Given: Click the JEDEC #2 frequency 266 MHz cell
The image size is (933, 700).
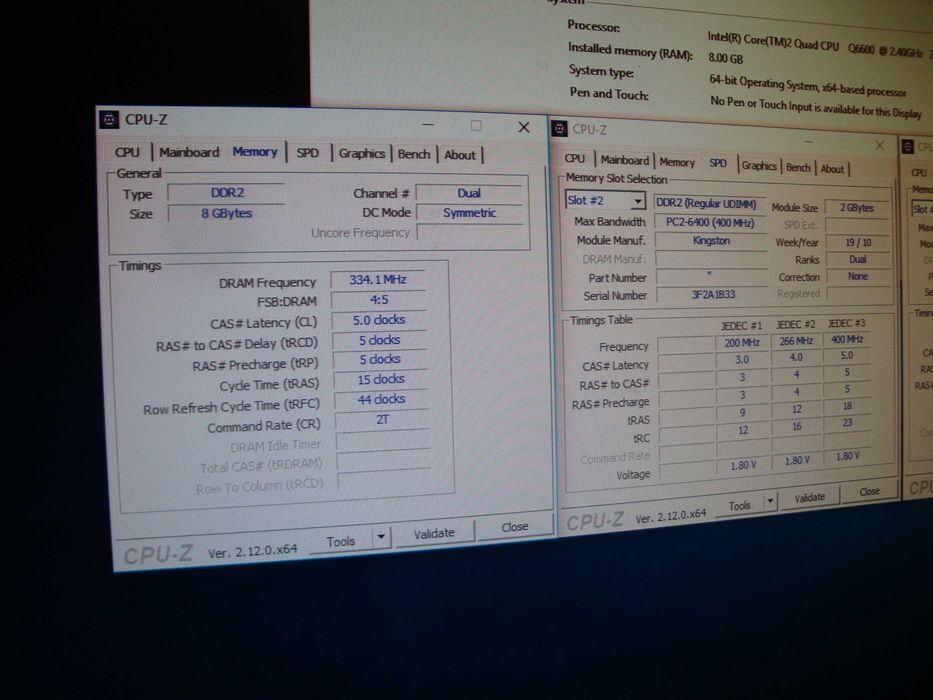Looking at the screenshot, I should coord(796,341).
